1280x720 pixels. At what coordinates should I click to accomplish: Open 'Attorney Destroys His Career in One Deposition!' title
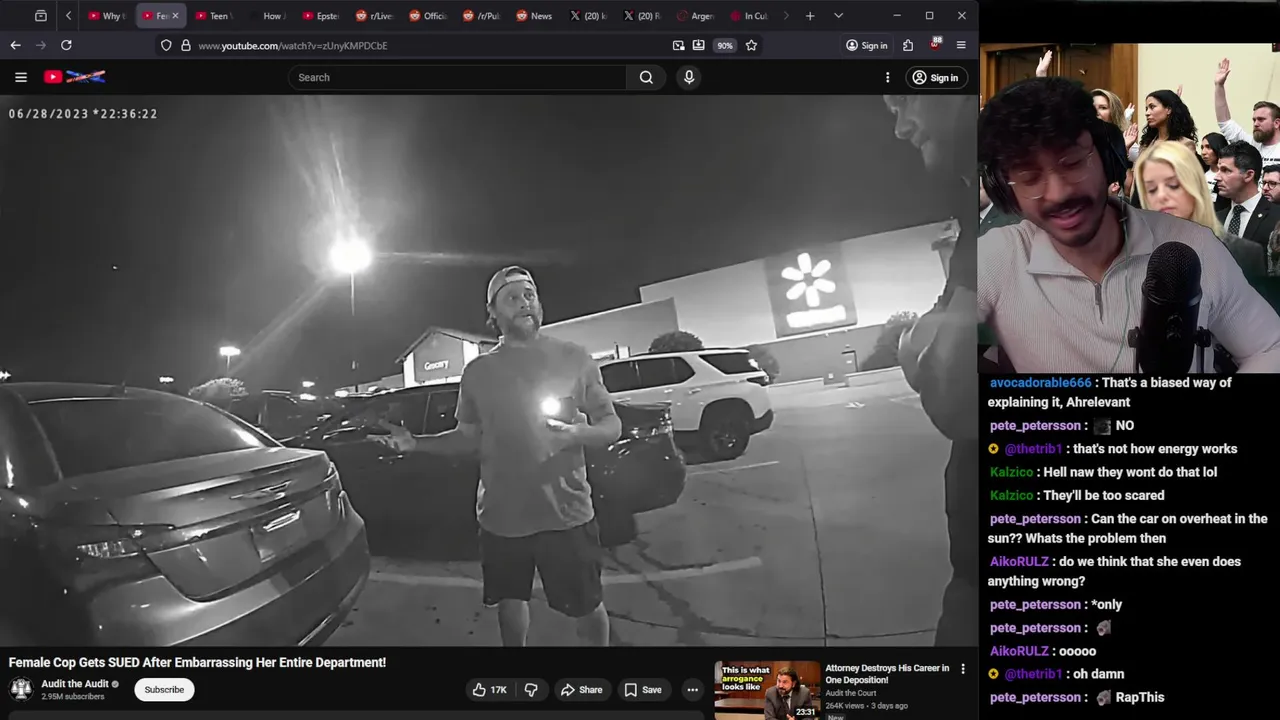tap(887, 674)
